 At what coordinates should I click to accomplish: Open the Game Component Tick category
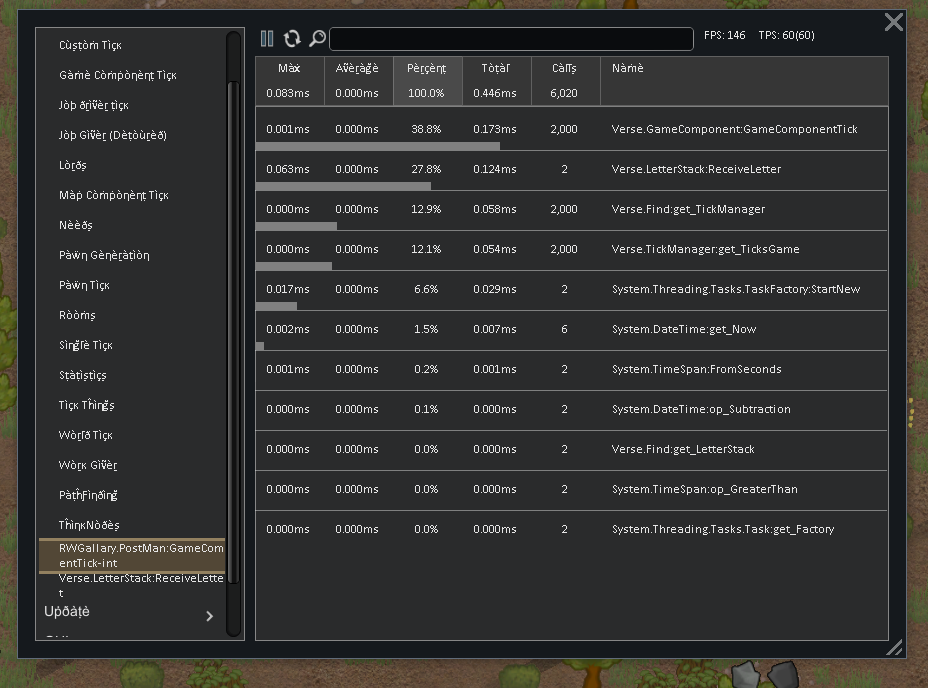(118, 75)
